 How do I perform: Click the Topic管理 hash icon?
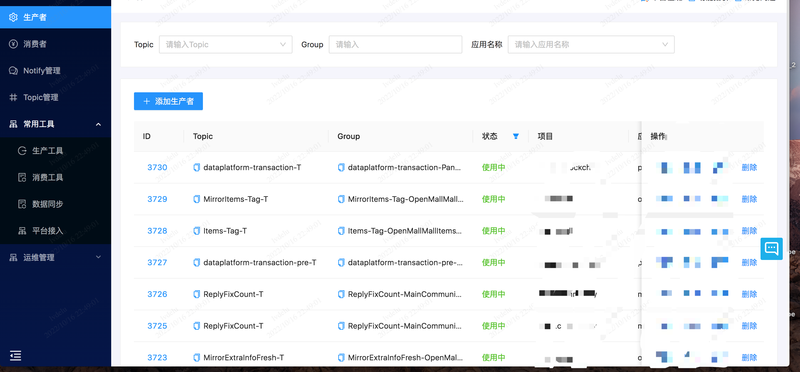(13, 97)
